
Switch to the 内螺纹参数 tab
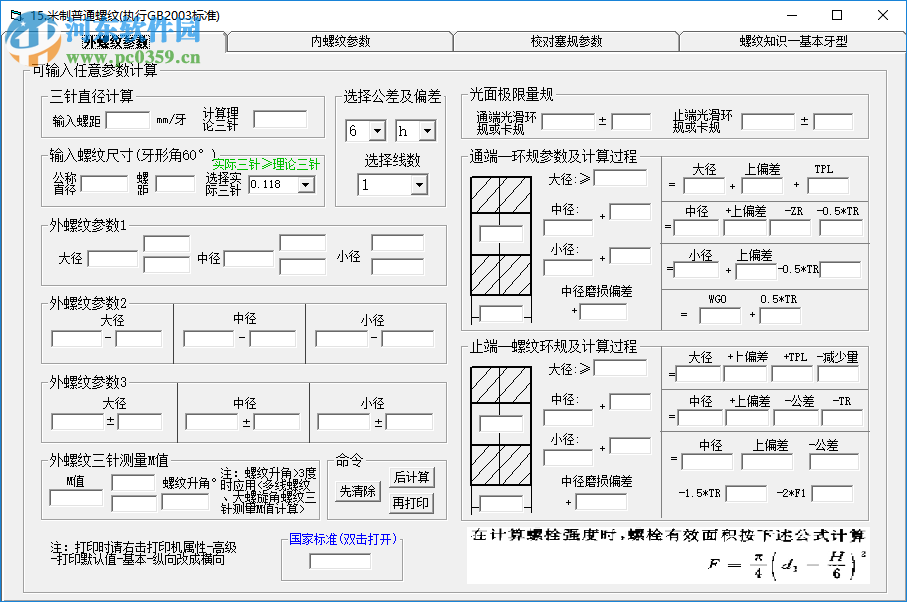coord(338,40)
